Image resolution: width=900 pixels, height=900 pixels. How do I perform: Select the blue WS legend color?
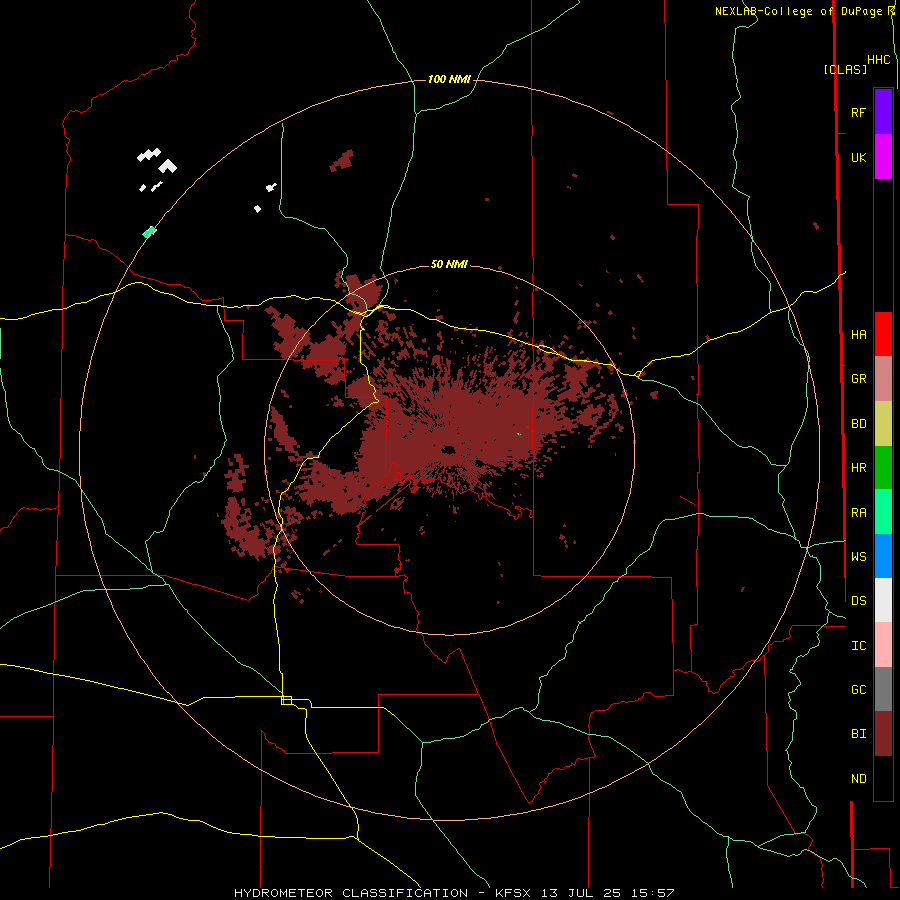883,556
